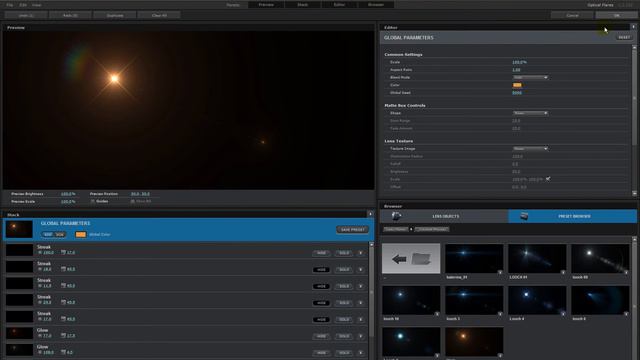Click scale icon on fourth Streak row
640x360 pixels.
(x=63, y=302)
